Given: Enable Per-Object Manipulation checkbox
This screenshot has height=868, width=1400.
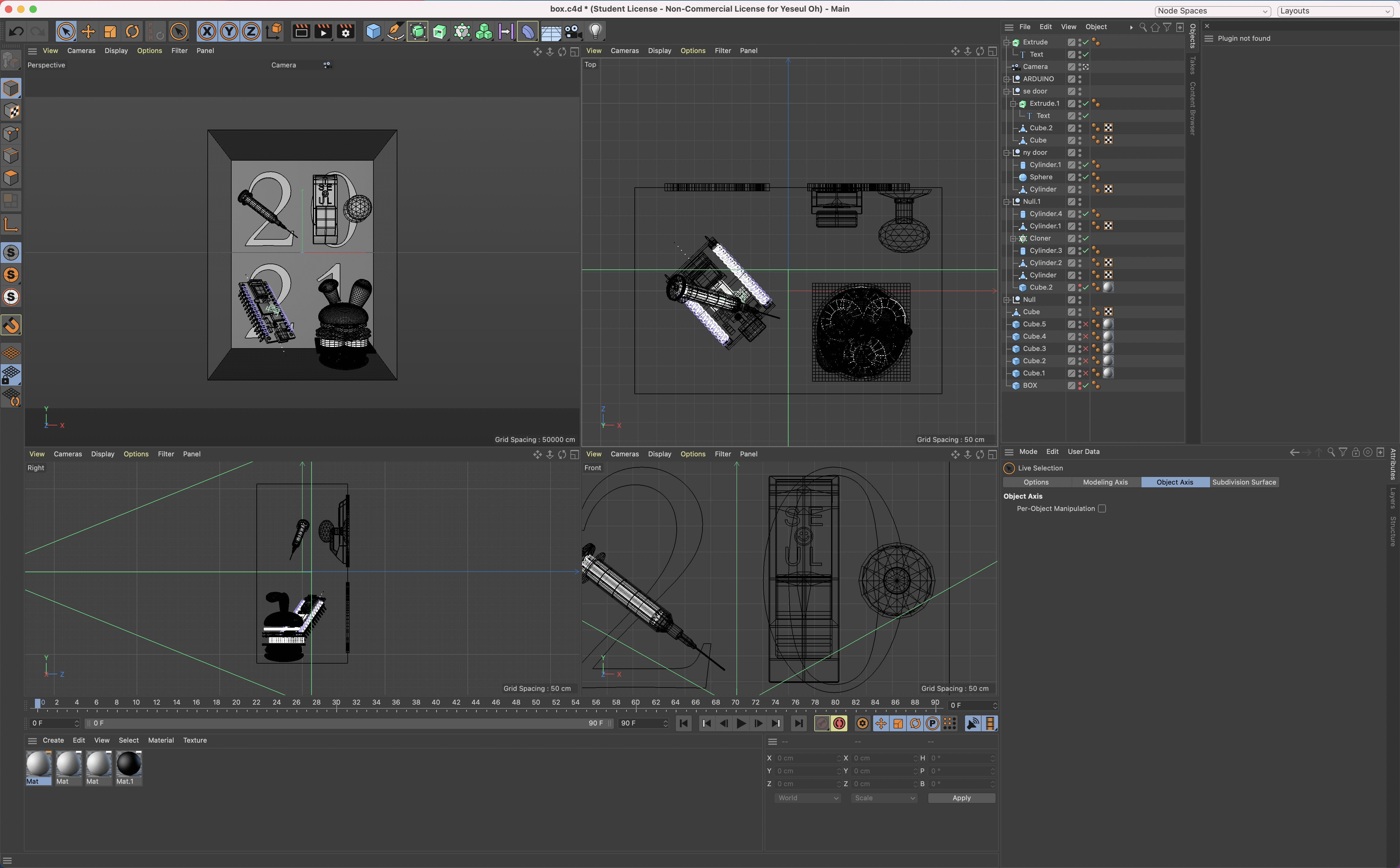Looking at the screenshot, I should coord(1102,508).
